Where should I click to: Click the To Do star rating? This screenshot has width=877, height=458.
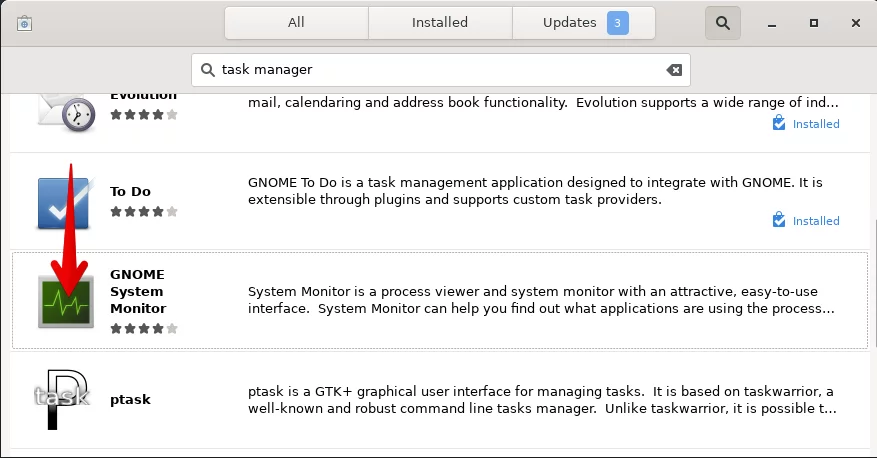click(144, 211)
